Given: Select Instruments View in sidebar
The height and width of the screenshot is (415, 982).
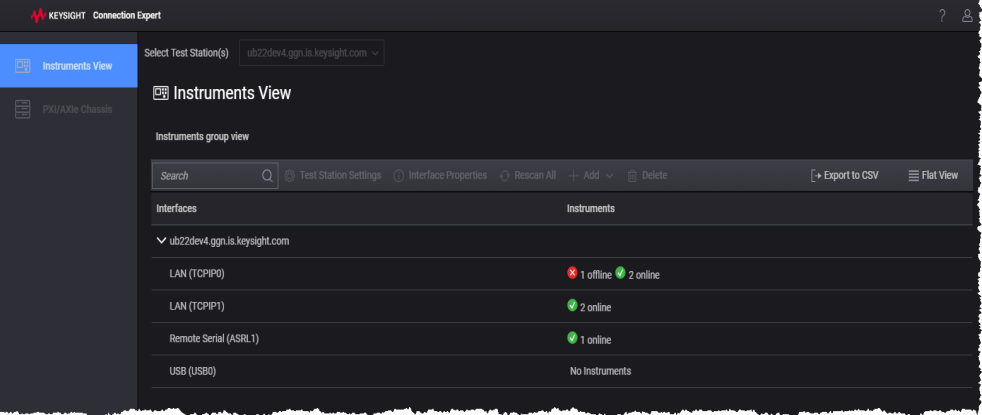Looking at the screenshot, I should [x=69, y=66].
